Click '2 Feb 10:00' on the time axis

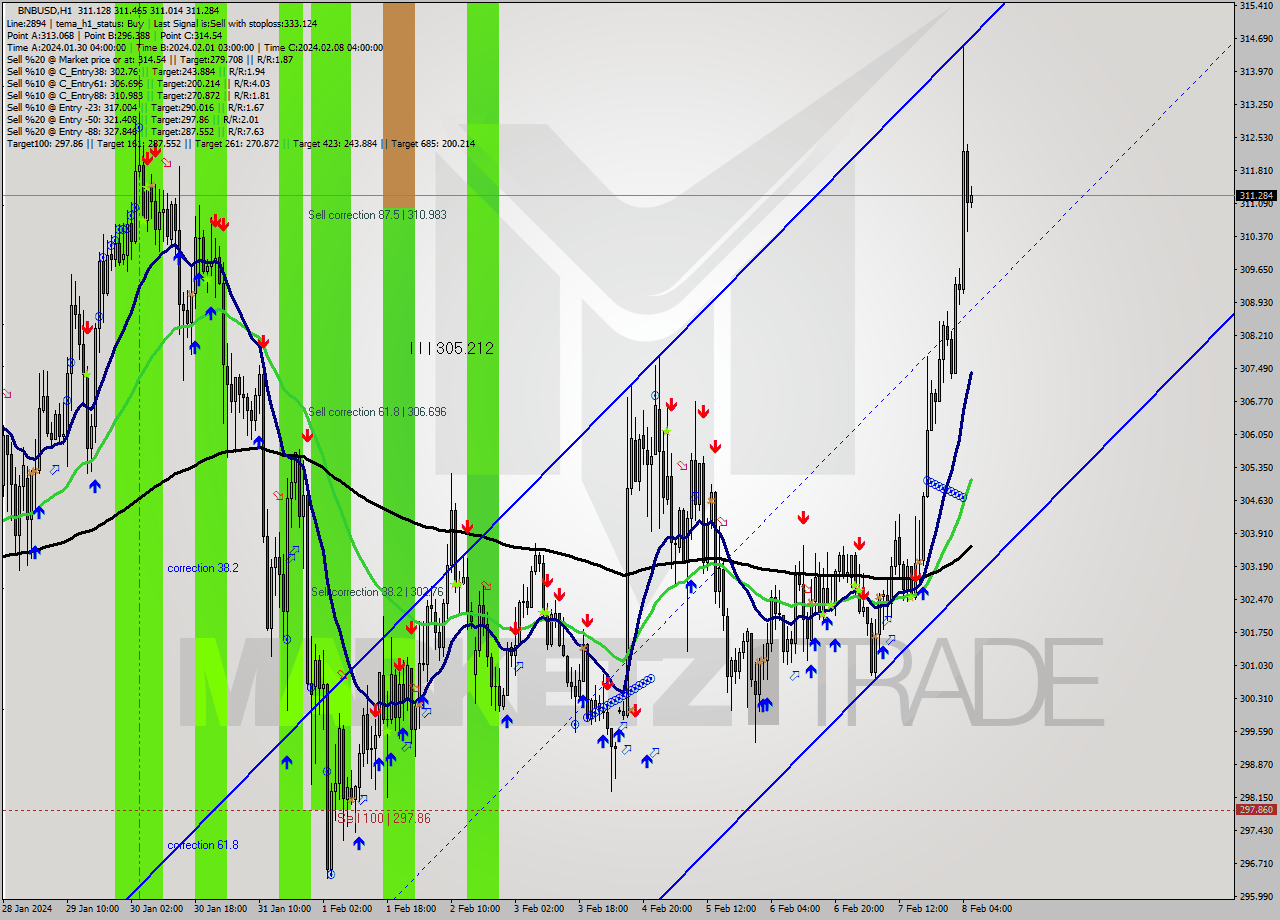click(474, 909)
